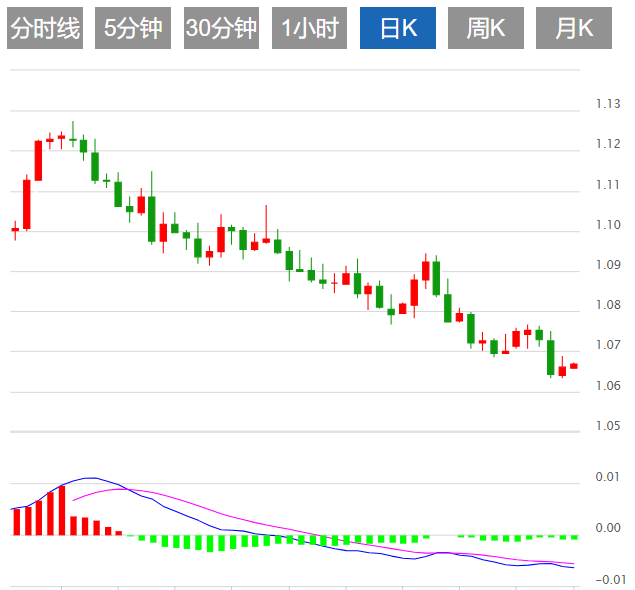
Task: Click the longest green MACD histogram bar
Action: point(210,543)
